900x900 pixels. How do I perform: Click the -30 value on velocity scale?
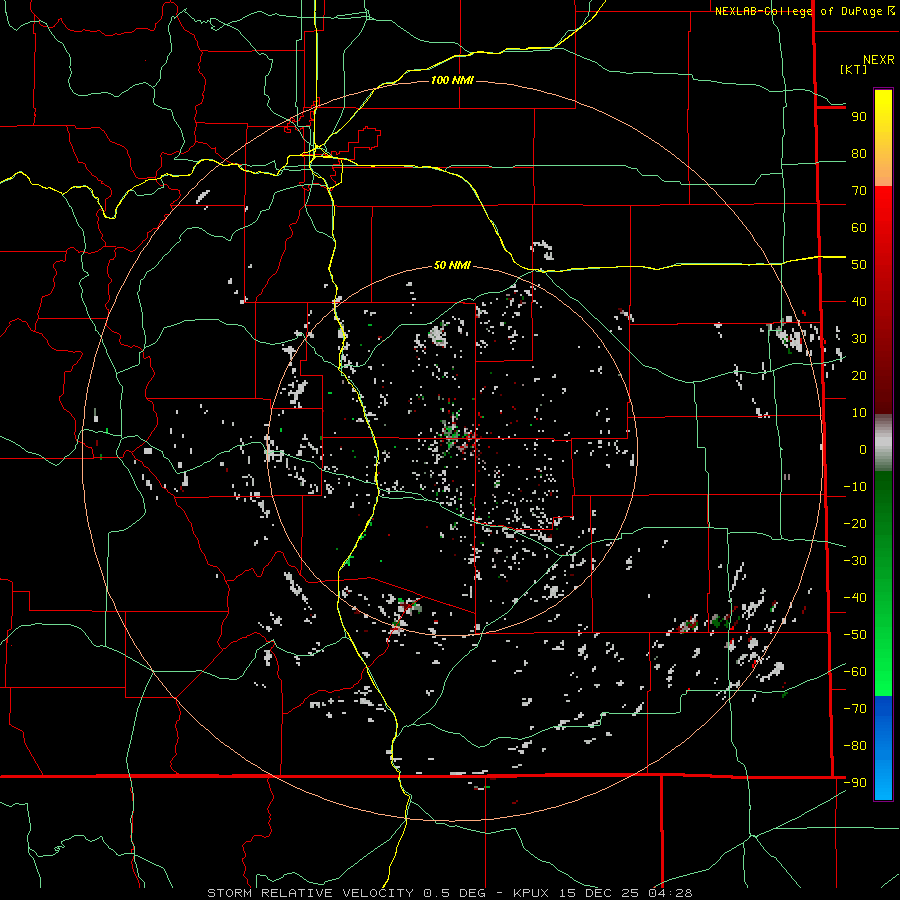855,561
